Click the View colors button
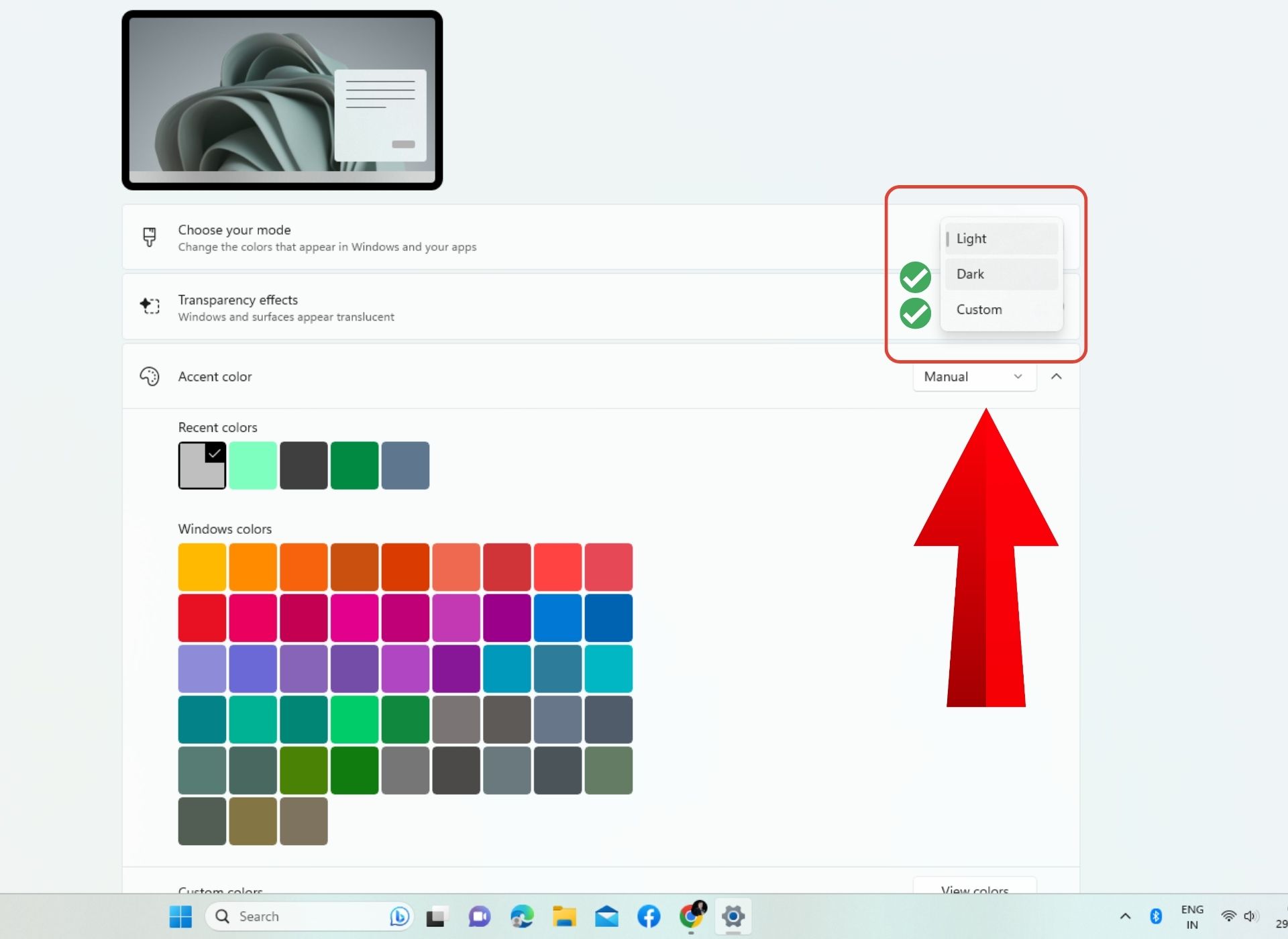The width and height of the screenshot is (1288, 939). click(x=975, y=888)
